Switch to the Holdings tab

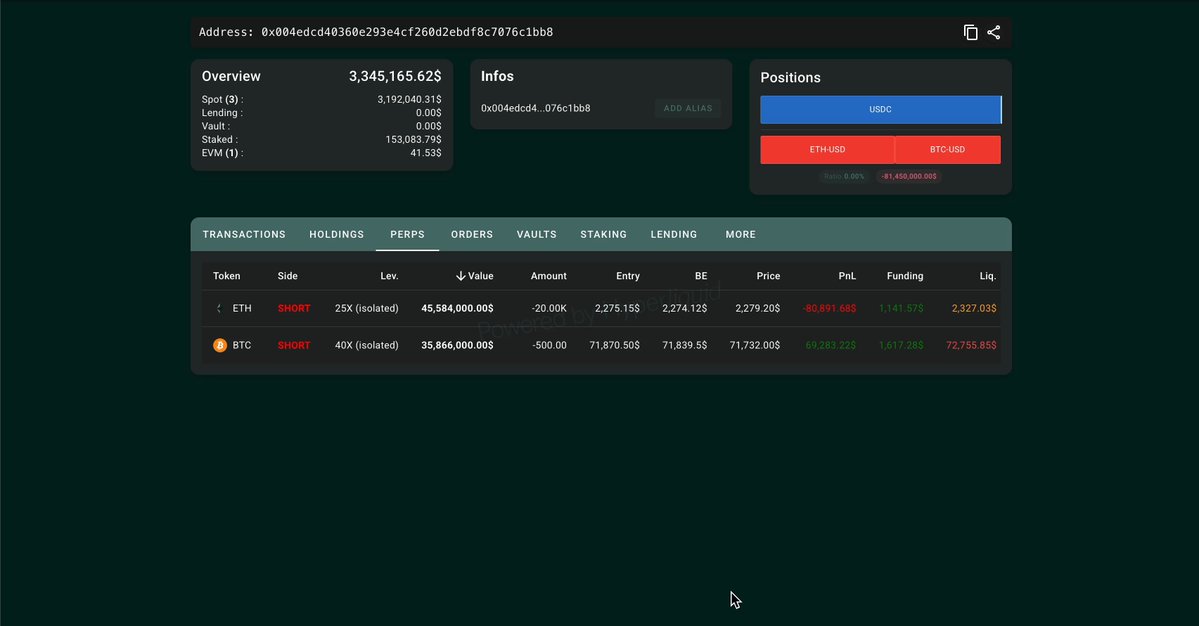[336, 235]
